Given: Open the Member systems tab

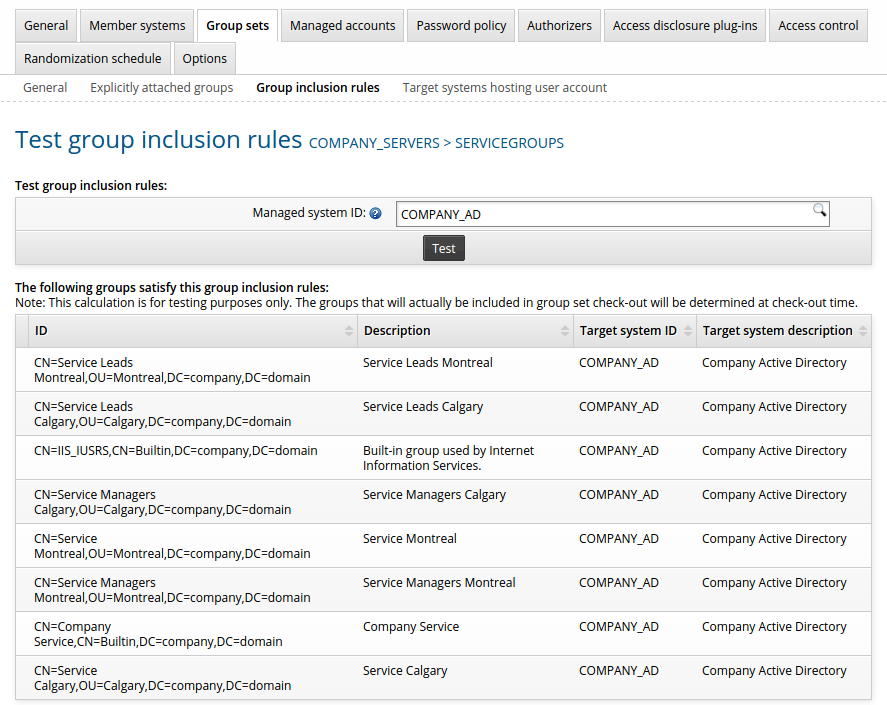Looking at the screenshot, I should pos(137,26).
